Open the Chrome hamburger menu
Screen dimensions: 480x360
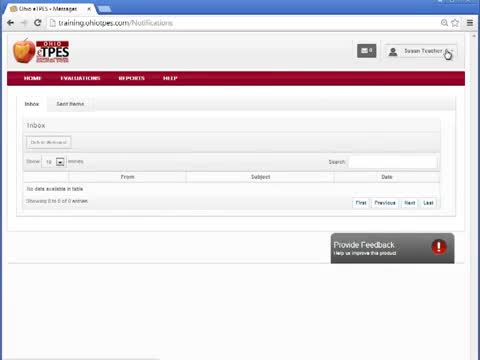pos(470,23)
